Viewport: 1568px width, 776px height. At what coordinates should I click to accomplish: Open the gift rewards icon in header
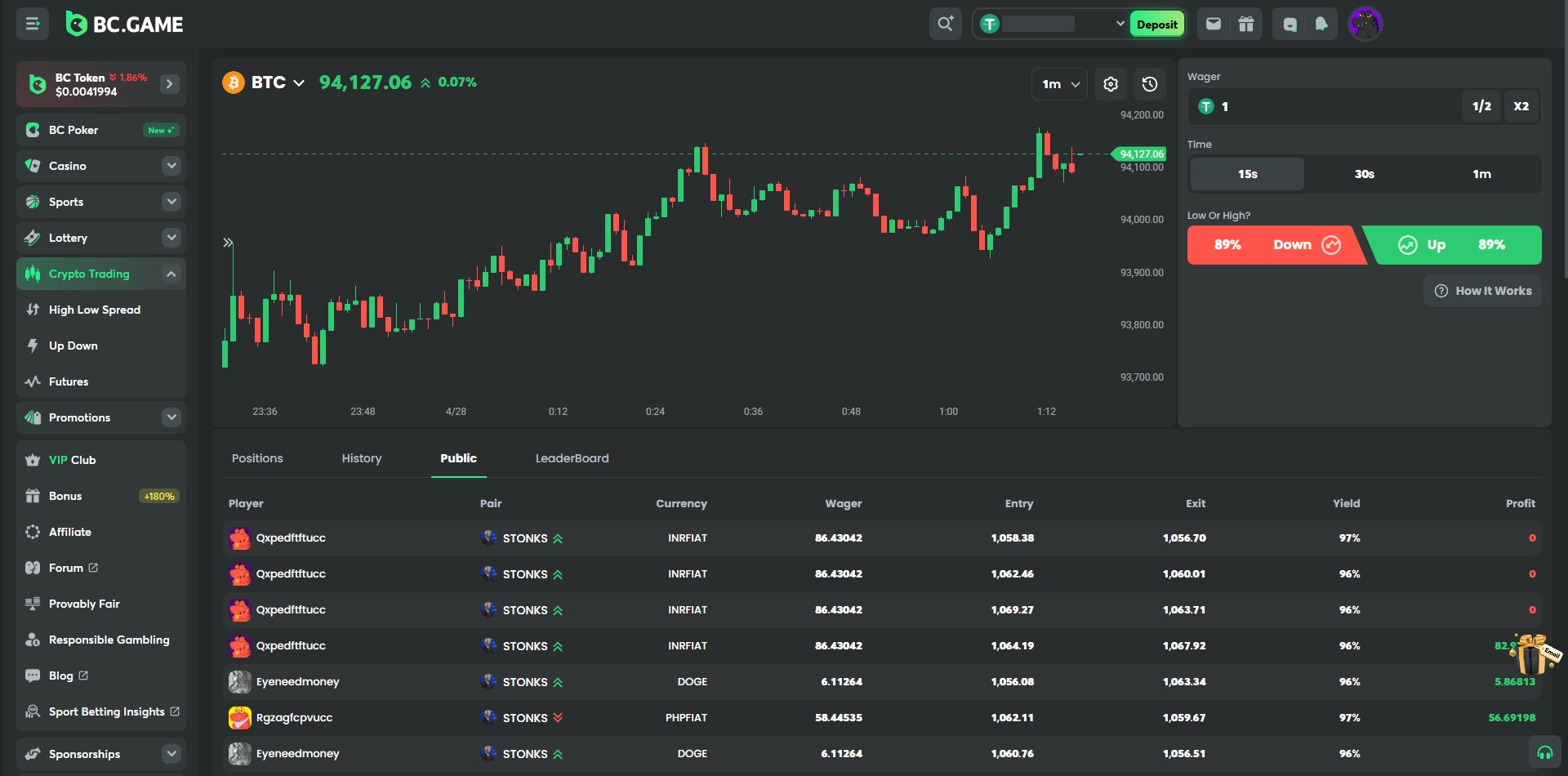click(1246, 24)
